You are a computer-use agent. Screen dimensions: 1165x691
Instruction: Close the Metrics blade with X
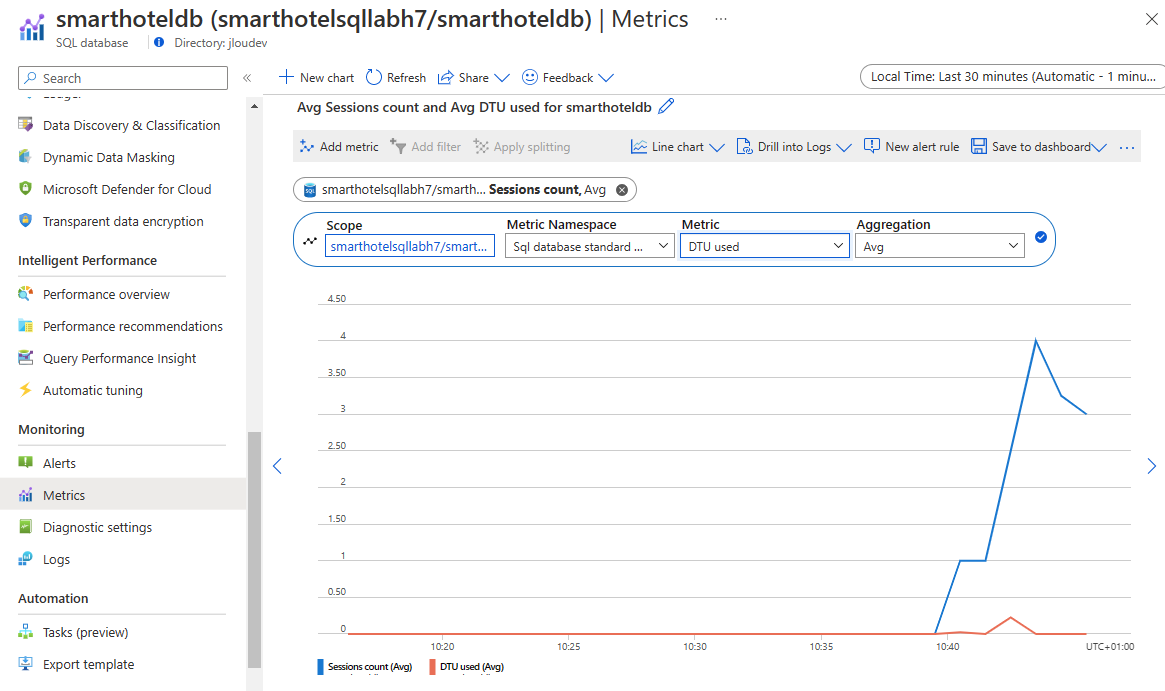pyautogui.click(x=1151, y=19)
